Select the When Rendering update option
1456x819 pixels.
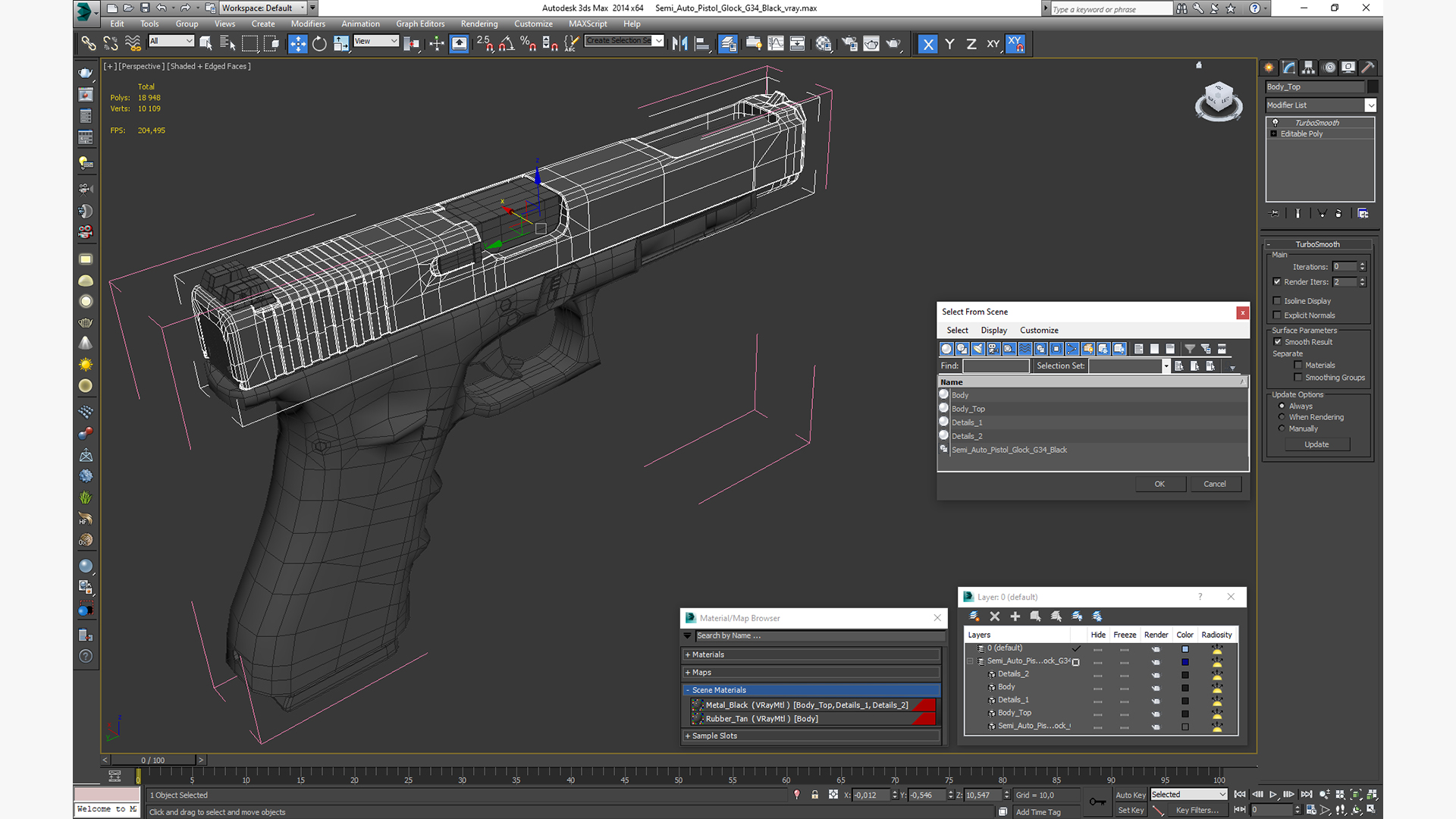point(1282,417)
